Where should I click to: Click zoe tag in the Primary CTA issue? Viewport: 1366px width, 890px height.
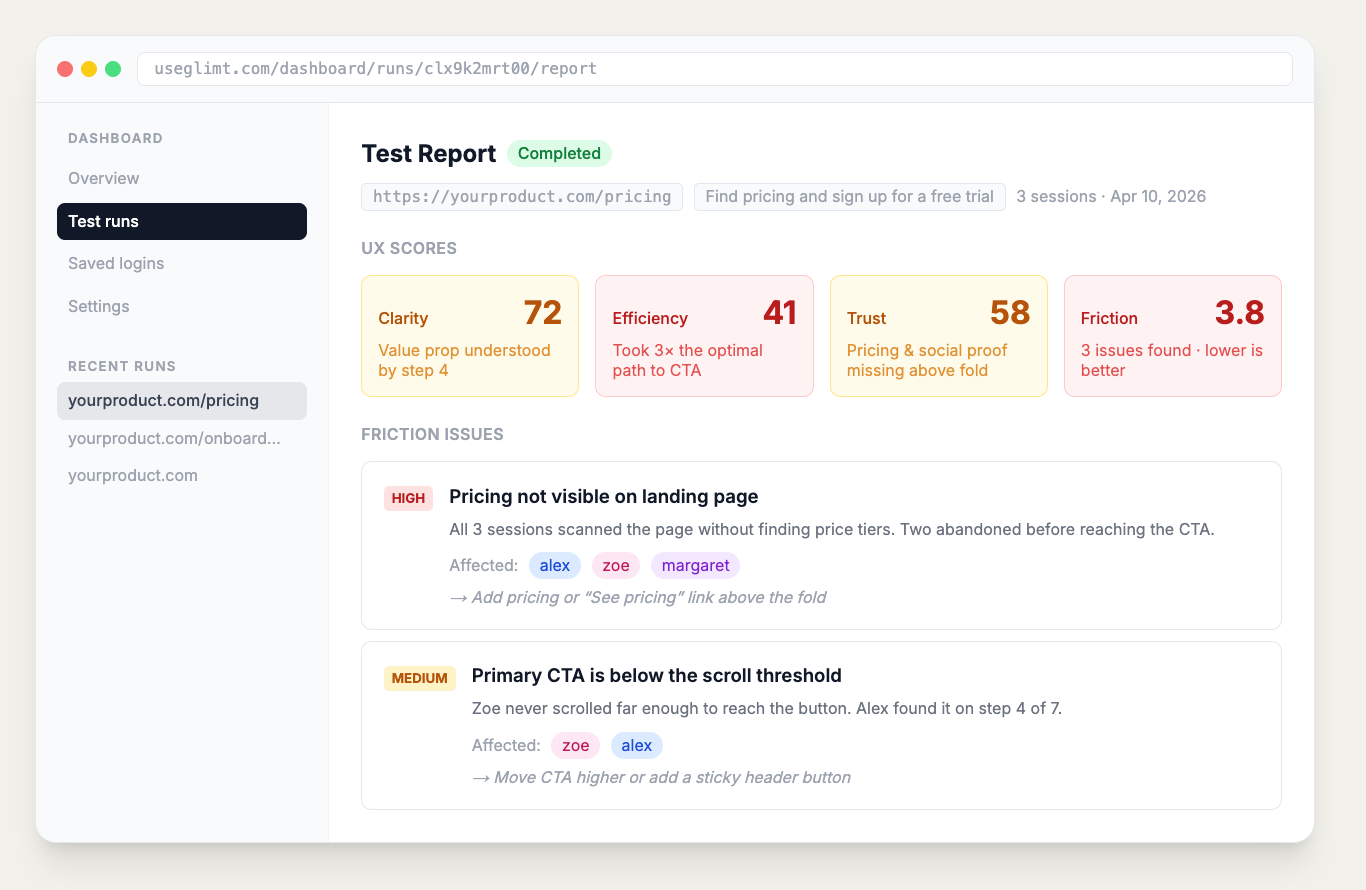576,745
